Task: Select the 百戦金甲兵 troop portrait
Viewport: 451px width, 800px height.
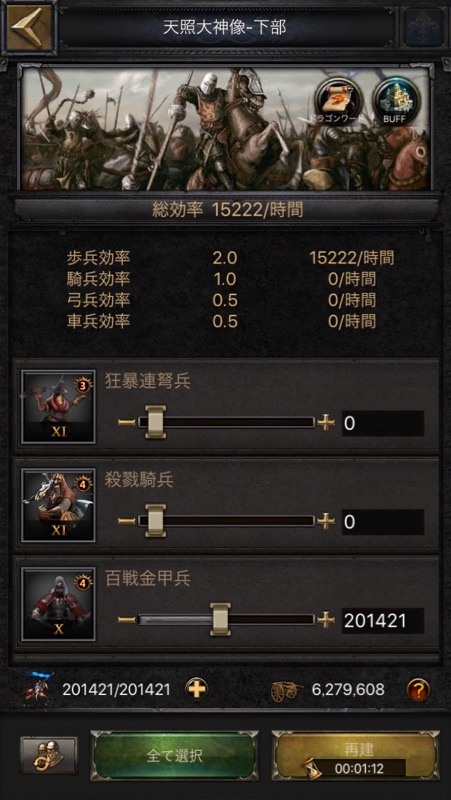Action: pos(58,604)
